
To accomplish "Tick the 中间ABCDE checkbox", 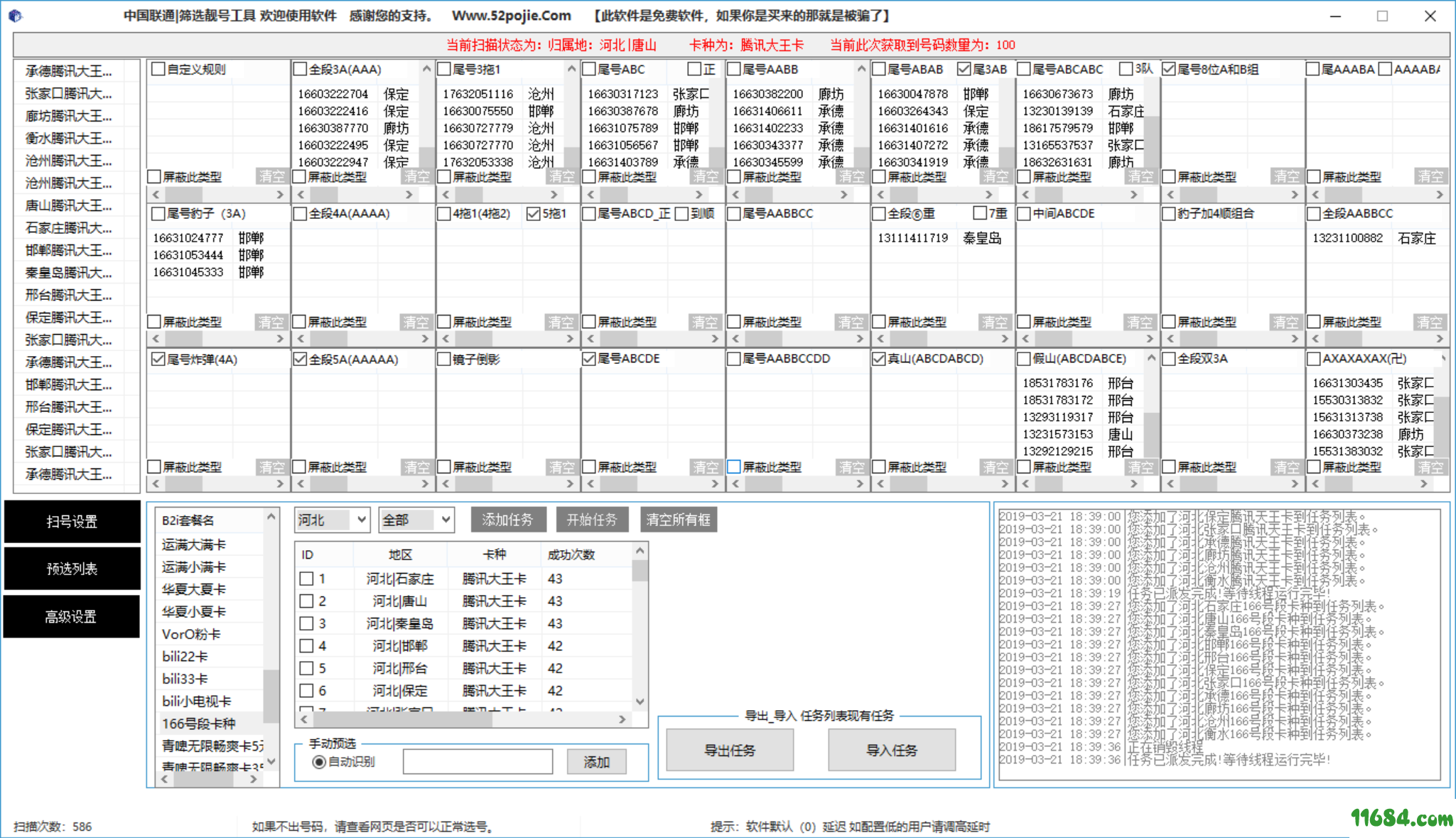I will pos(1025,213).
